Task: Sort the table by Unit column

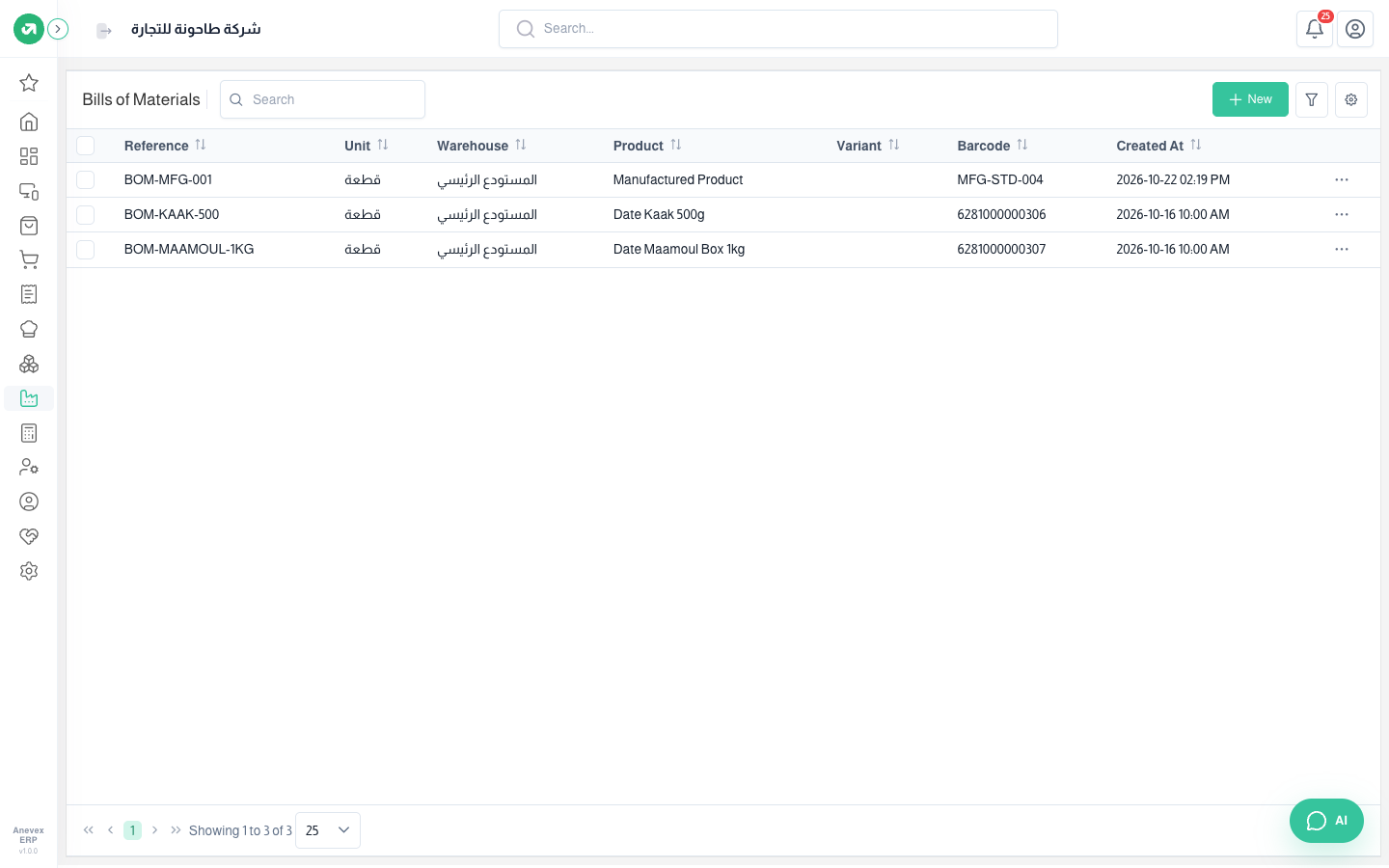Action: 383,145
